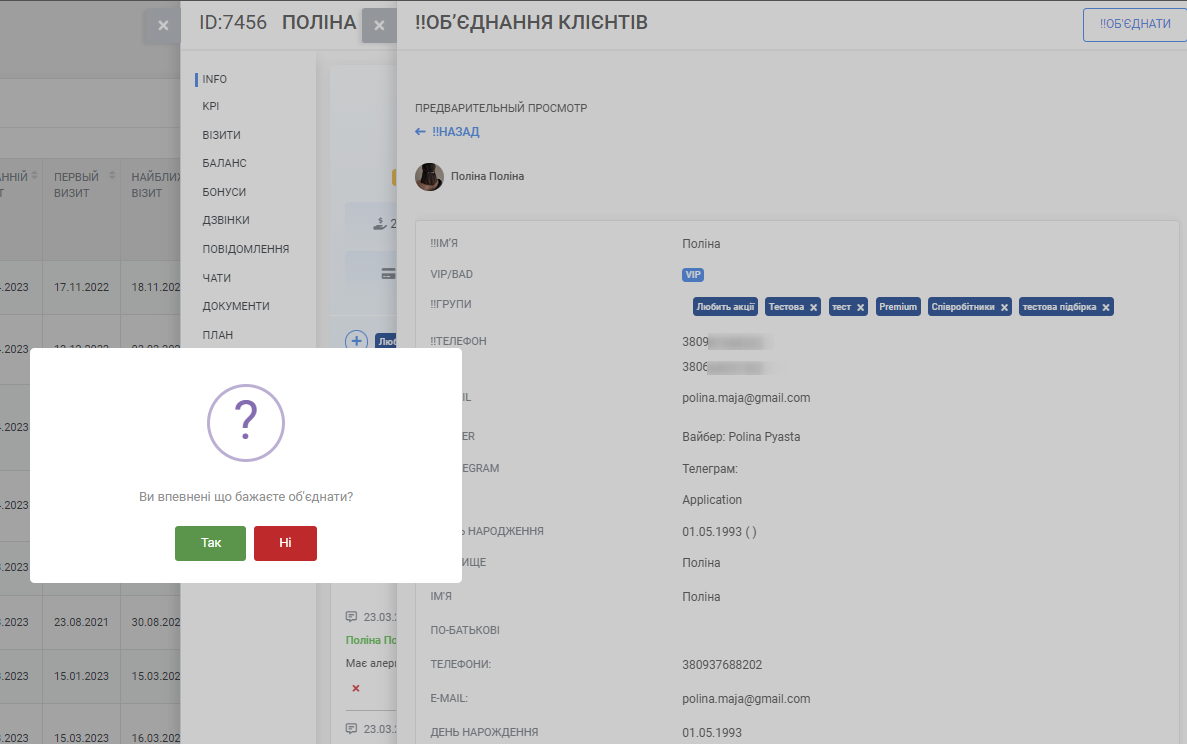The width and height of the screenshot is (1187, 744).
Task: Click the Поліна Поліна avatar photo
Action: [429, 177]
